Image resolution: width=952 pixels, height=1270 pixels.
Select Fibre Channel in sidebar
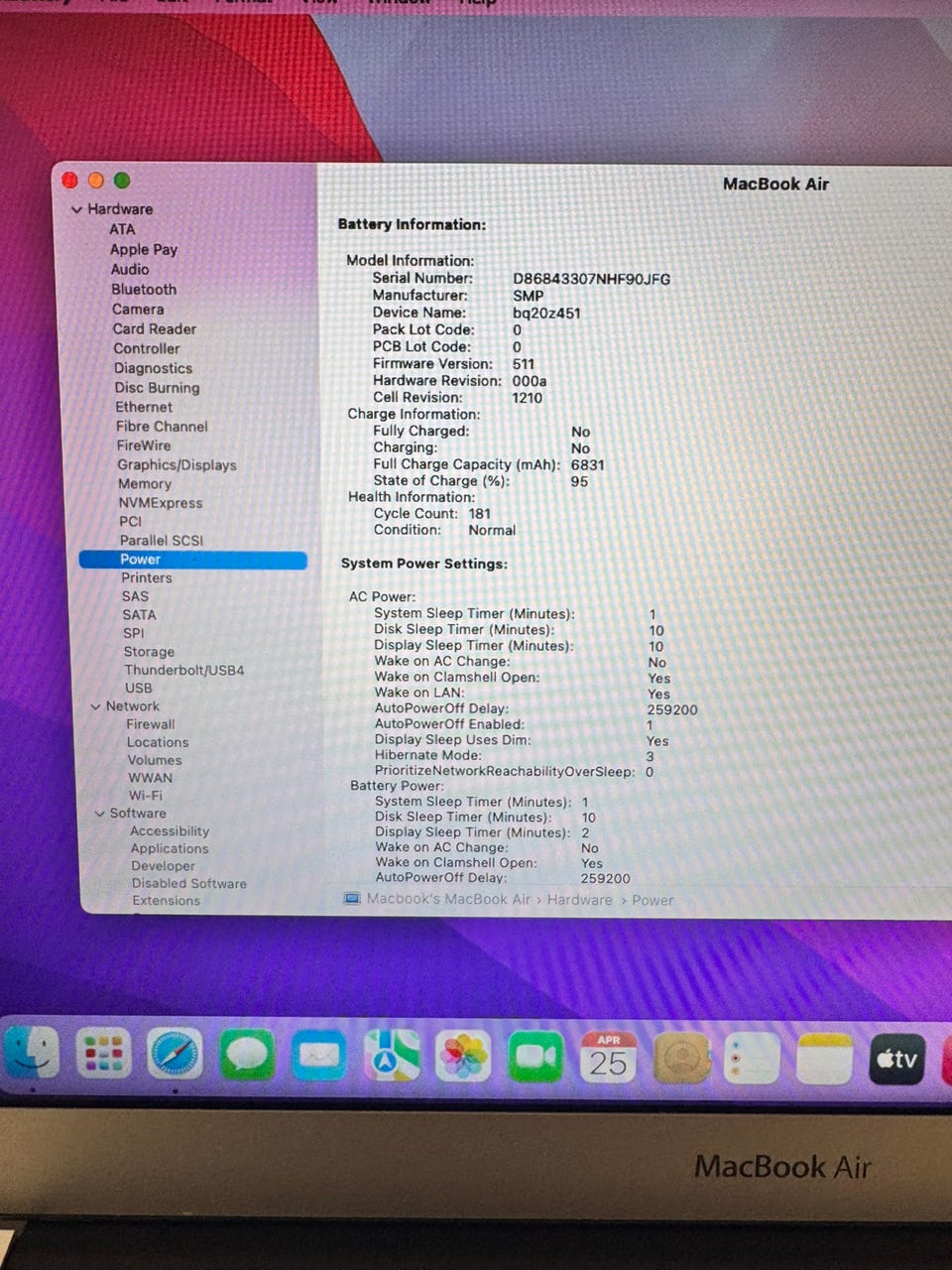coord(162,427)
